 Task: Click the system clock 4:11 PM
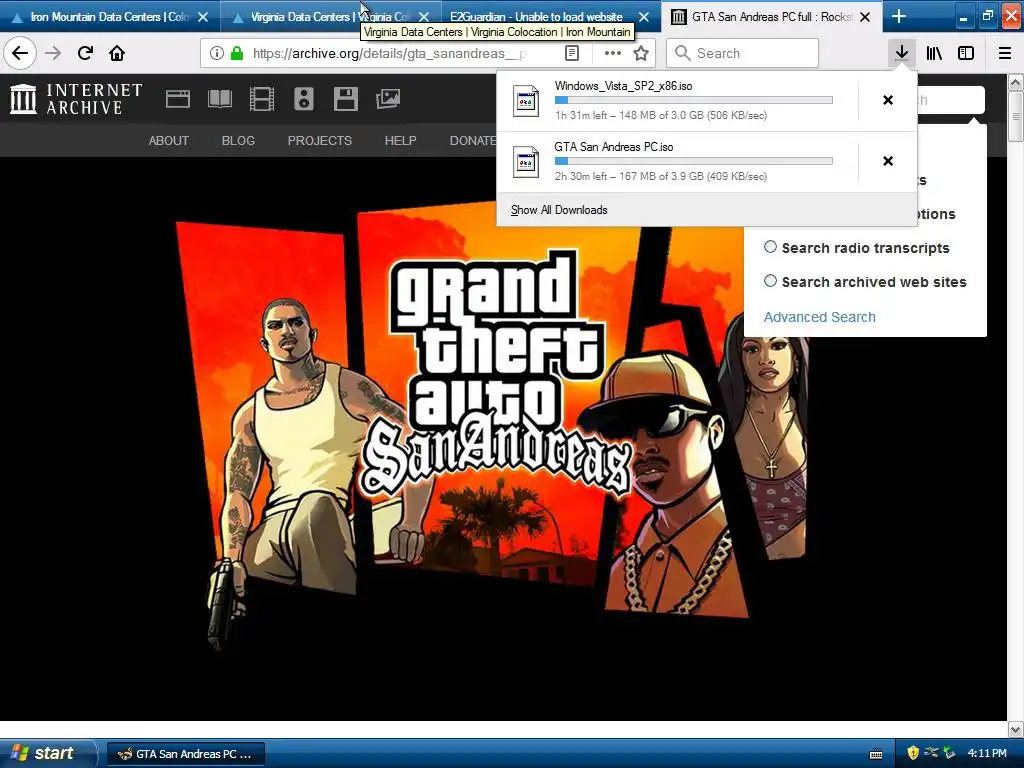(987, 753)
